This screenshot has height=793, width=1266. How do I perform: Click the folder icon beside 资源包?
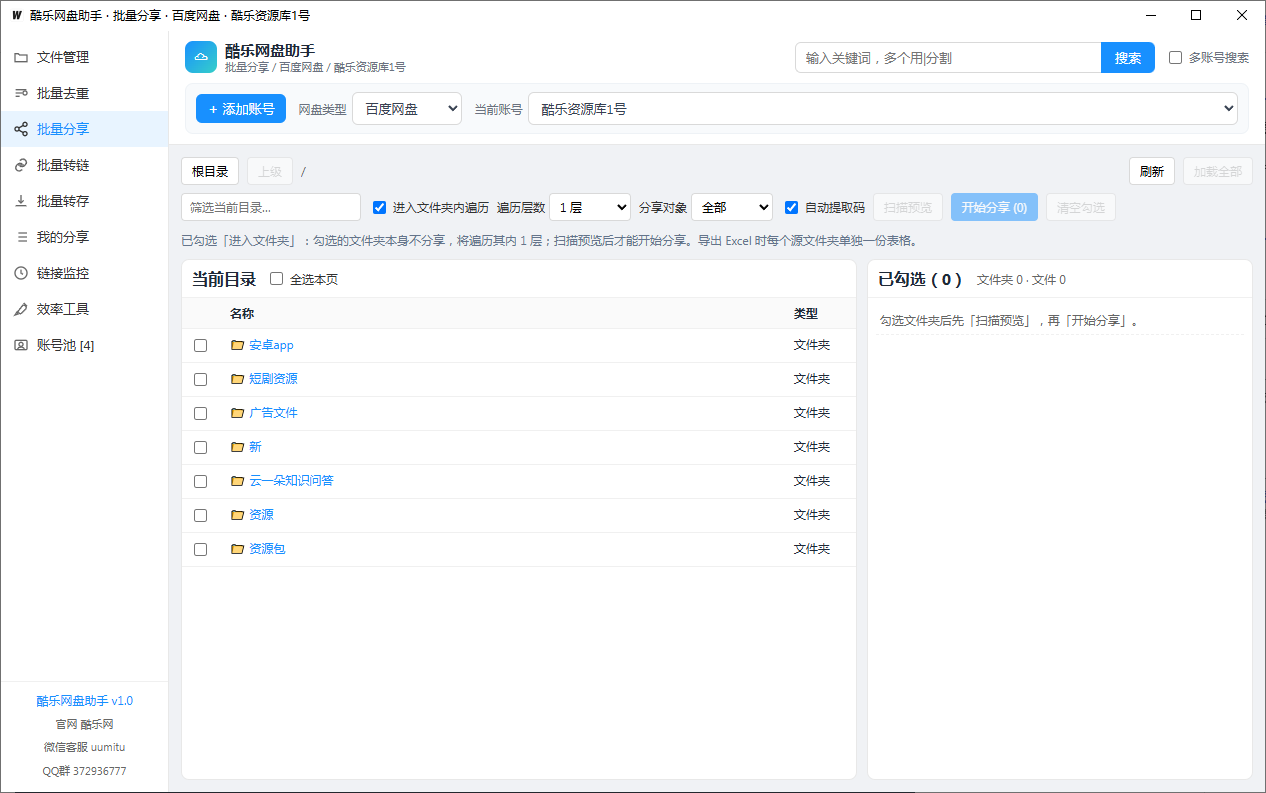tap(237, 549)
